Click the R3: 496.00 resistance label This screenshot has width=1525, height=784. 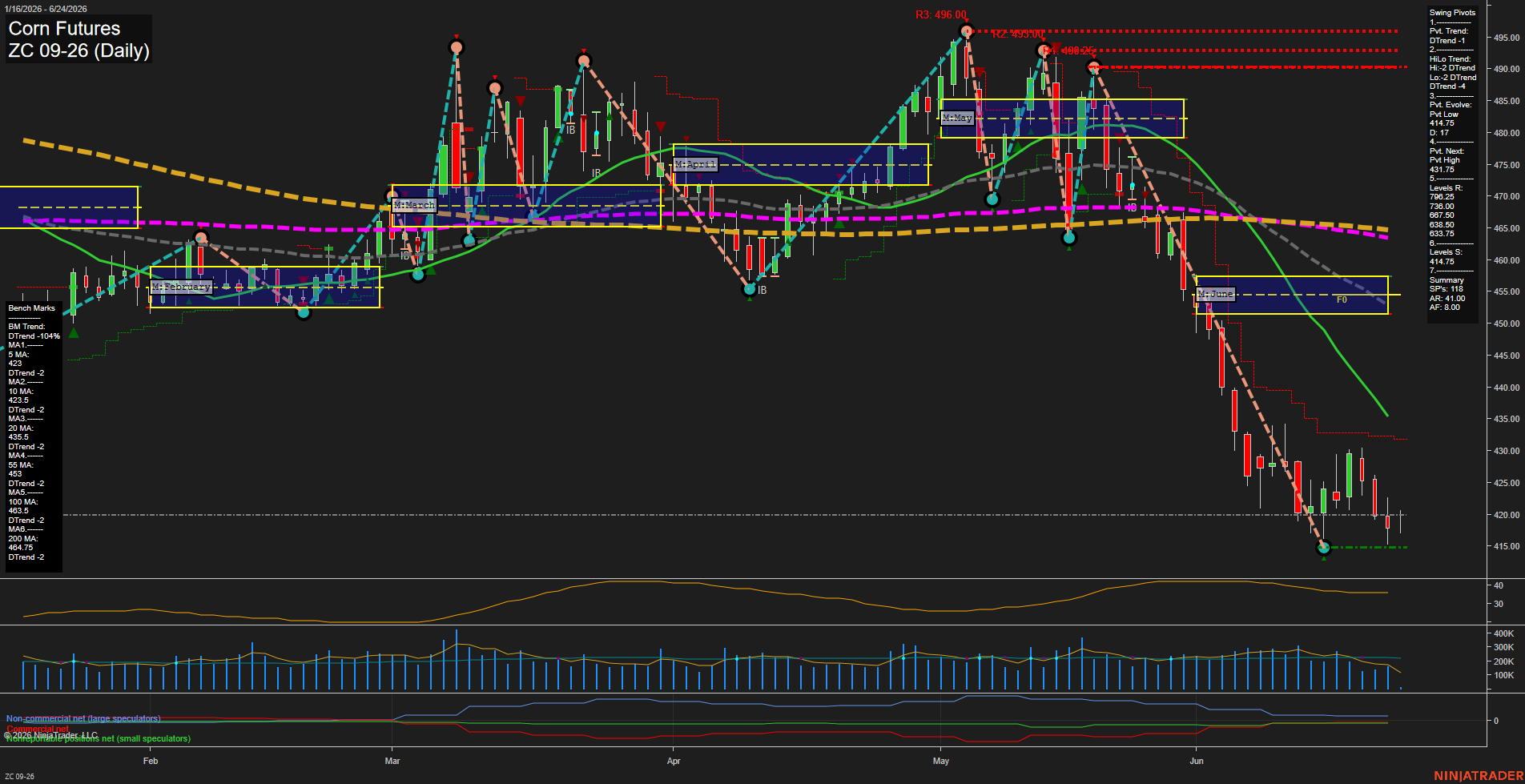tap(941, 15)
